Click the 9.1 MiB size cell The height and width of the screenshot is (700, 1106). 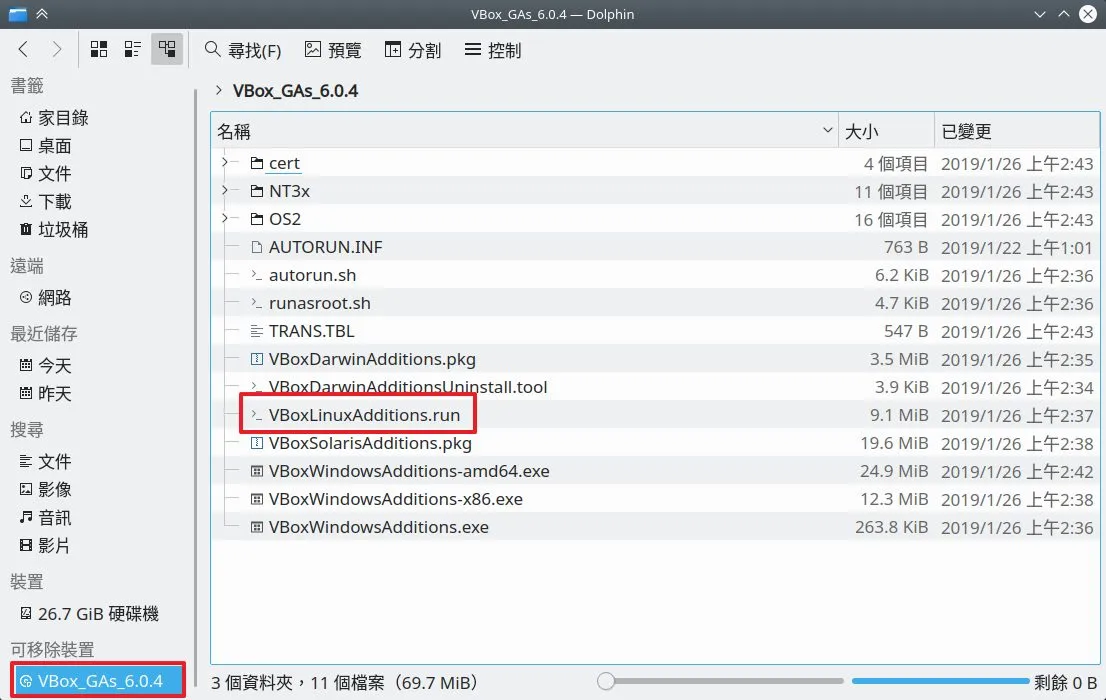click(899, 416)
